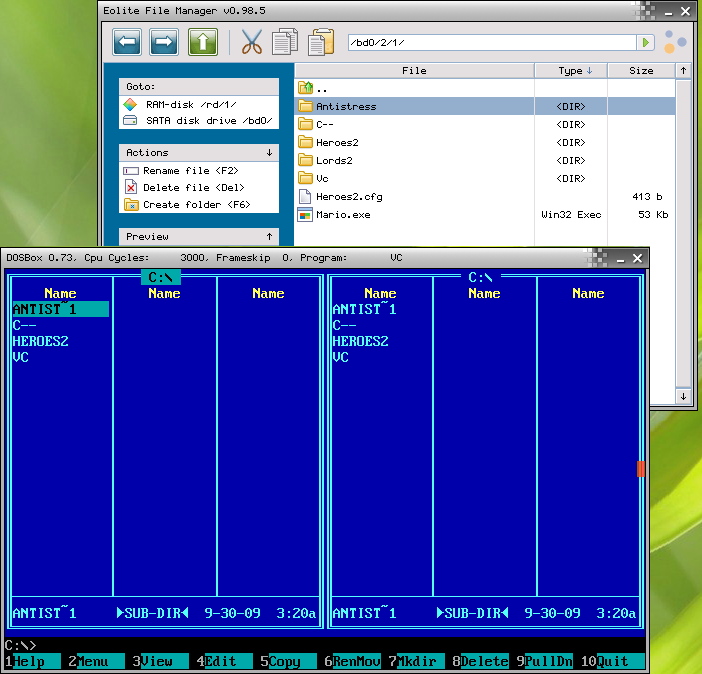Collapse the Actions panel
Image resolution: width=702 pixels, height=674 pixels.
(269, 153)
